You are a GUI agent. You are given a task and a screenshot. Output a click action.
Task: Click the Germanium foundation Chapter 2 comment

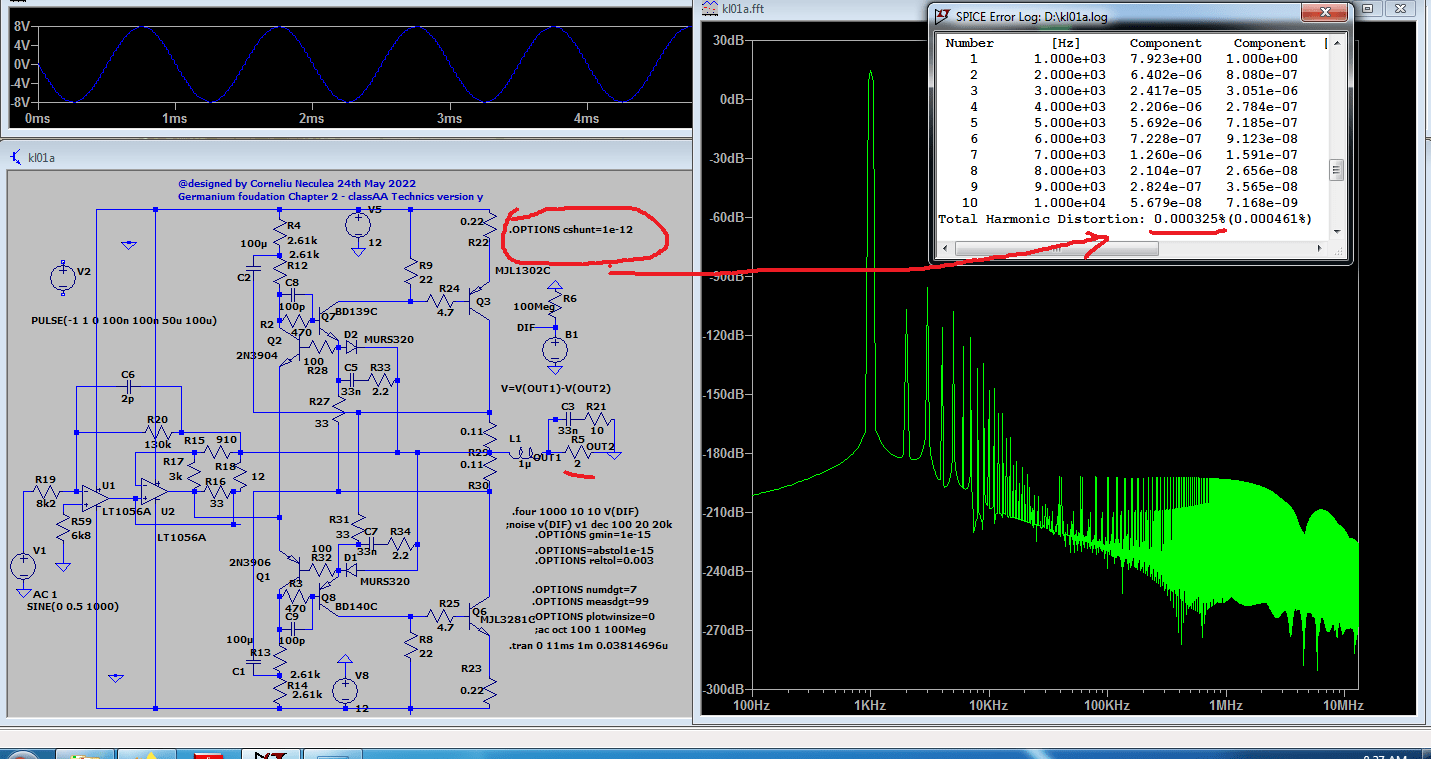[x=330, y=197]
